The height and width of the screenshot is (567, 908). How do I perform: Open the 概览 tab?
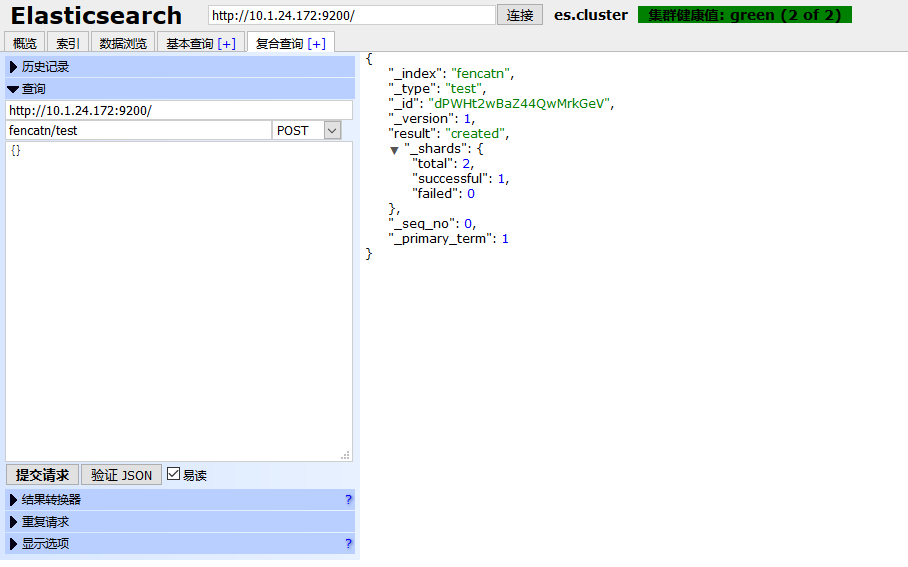tap(24, 43)
